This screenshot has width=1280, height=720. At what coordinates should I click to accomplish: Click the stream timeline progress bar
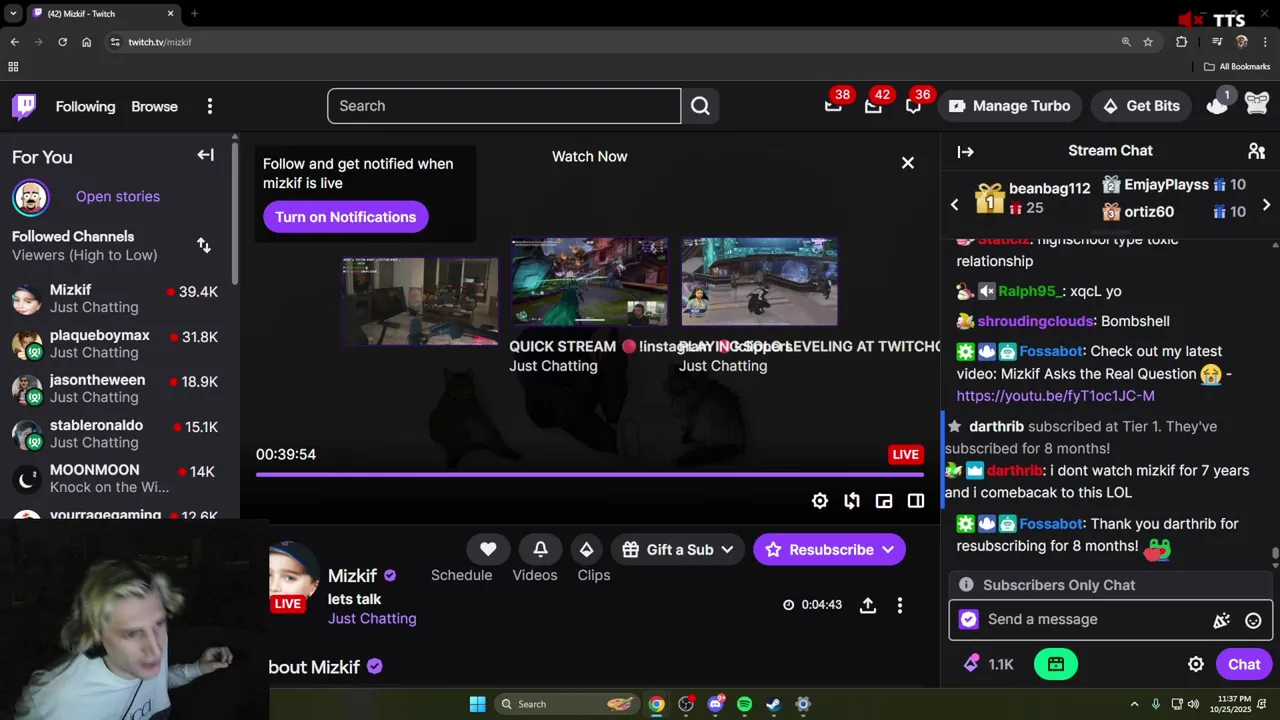point(590,474)
